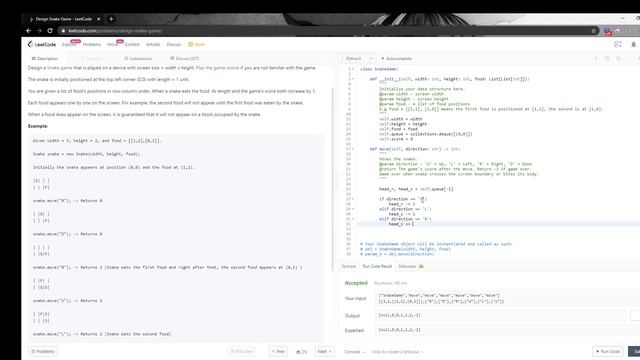The image size is (640, 360).
Task: Collapse the move method fold arrow
Action: 353,149
